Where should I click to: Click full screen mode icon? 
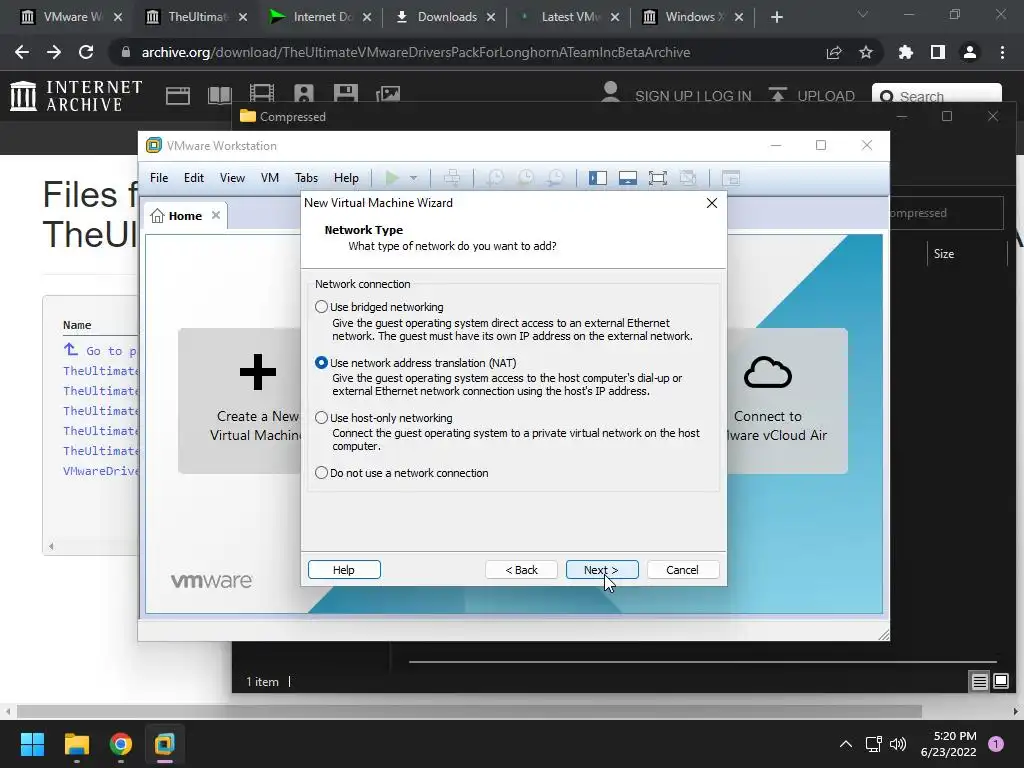[658, 178]
